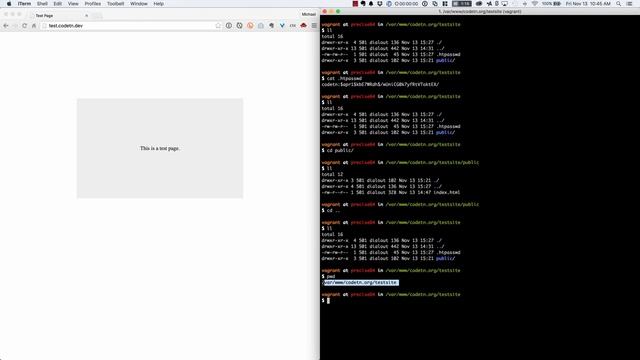Open the notification bell menu bar icon
640x360 pixels.
[x=371, y=4]
